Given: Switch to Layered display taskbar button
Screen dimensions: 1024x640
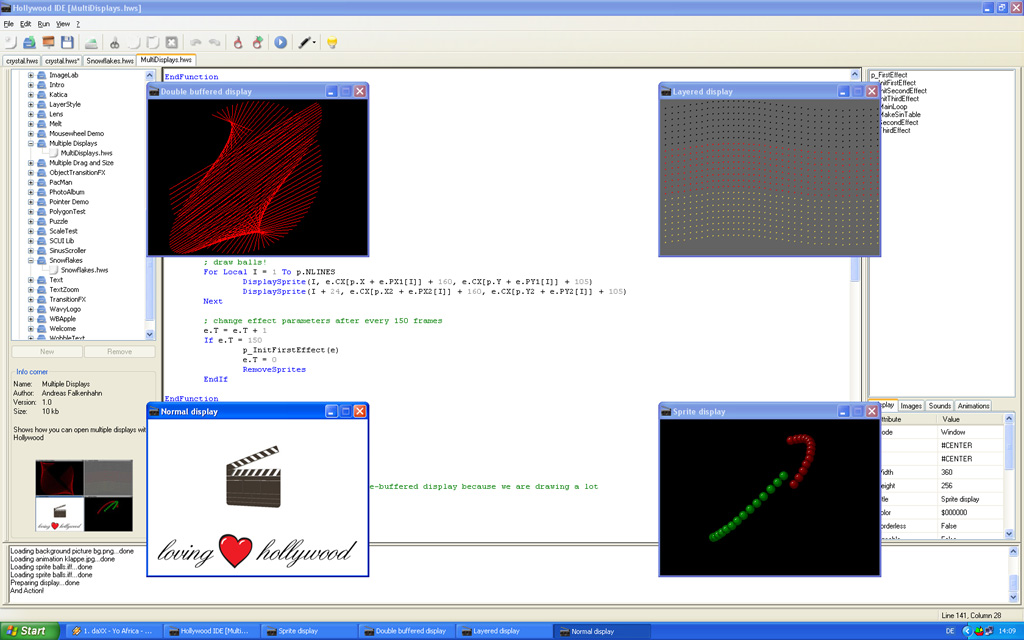Looking at the screenshot, I should (503, 631).
